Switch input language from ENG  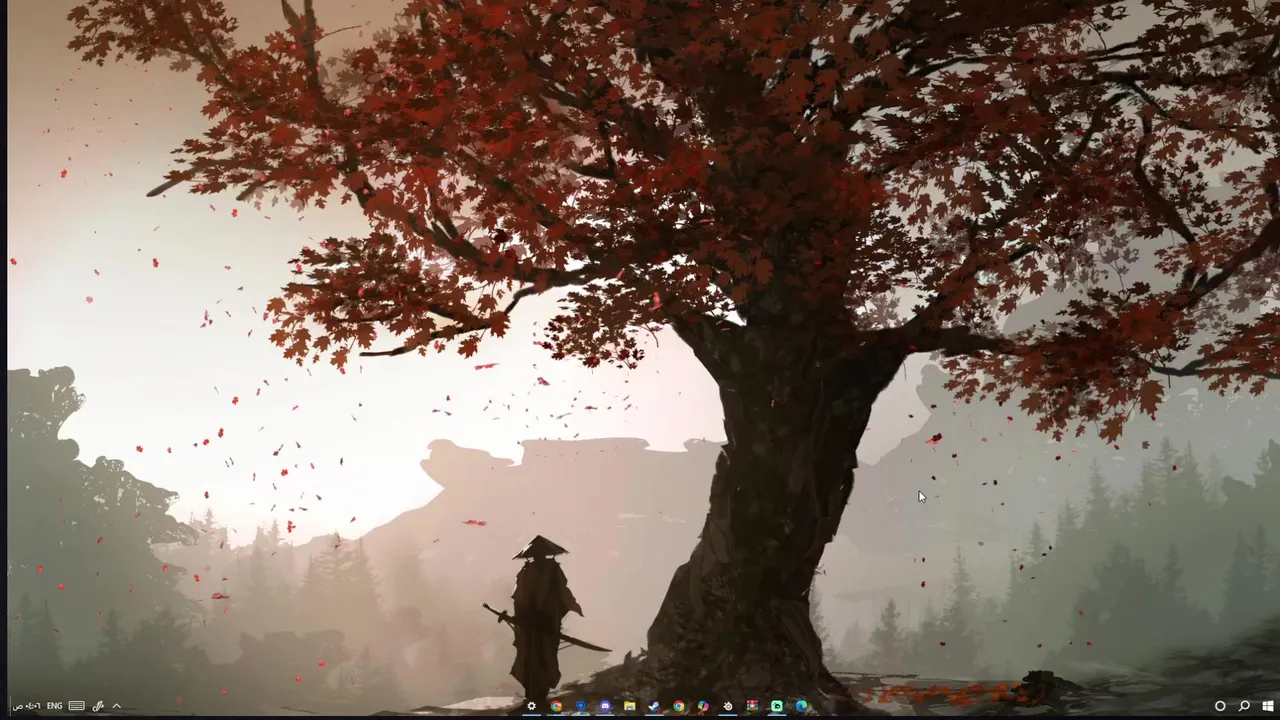pos(54,706)
